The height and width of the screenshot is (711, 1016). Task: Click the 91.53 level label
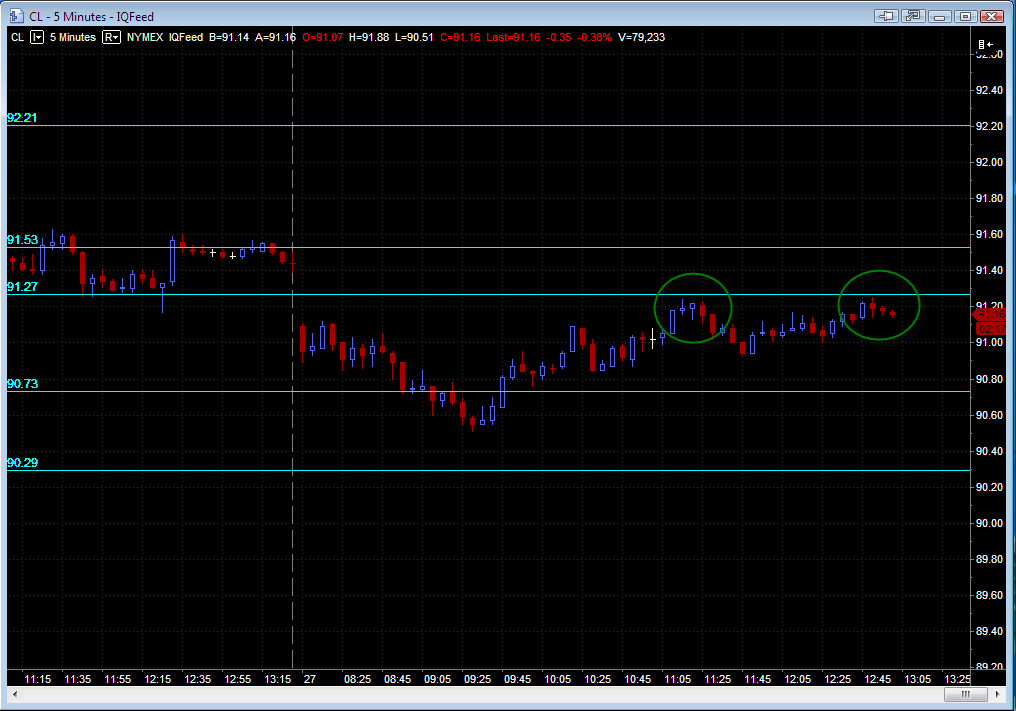[22, 239]
